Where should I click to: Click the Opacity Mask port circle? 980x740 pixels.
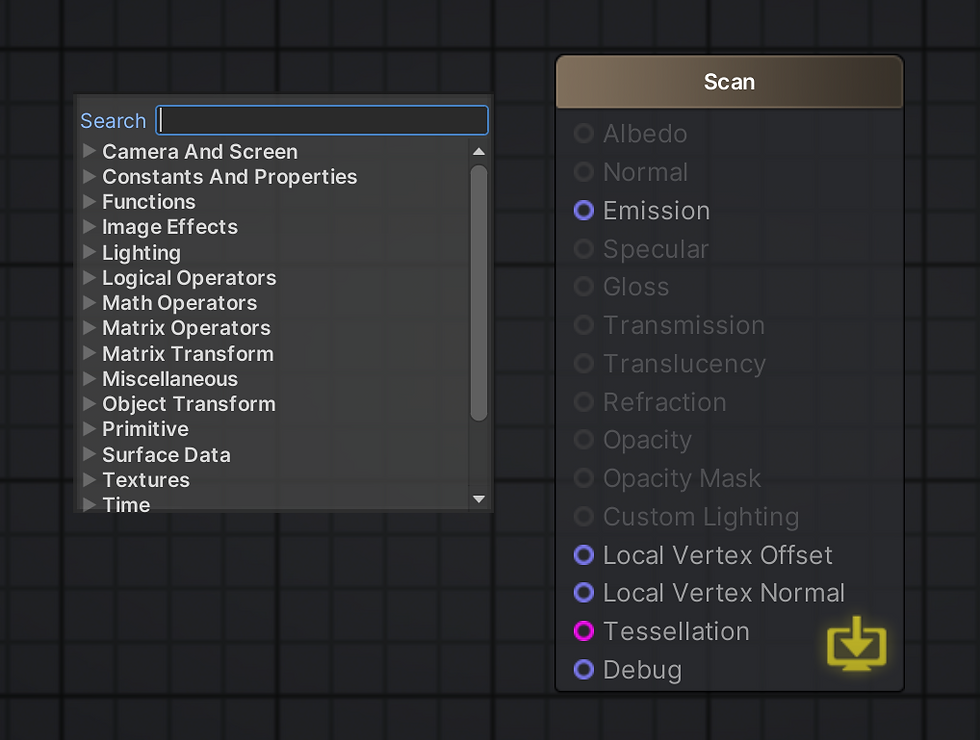(x=584, y=478)
